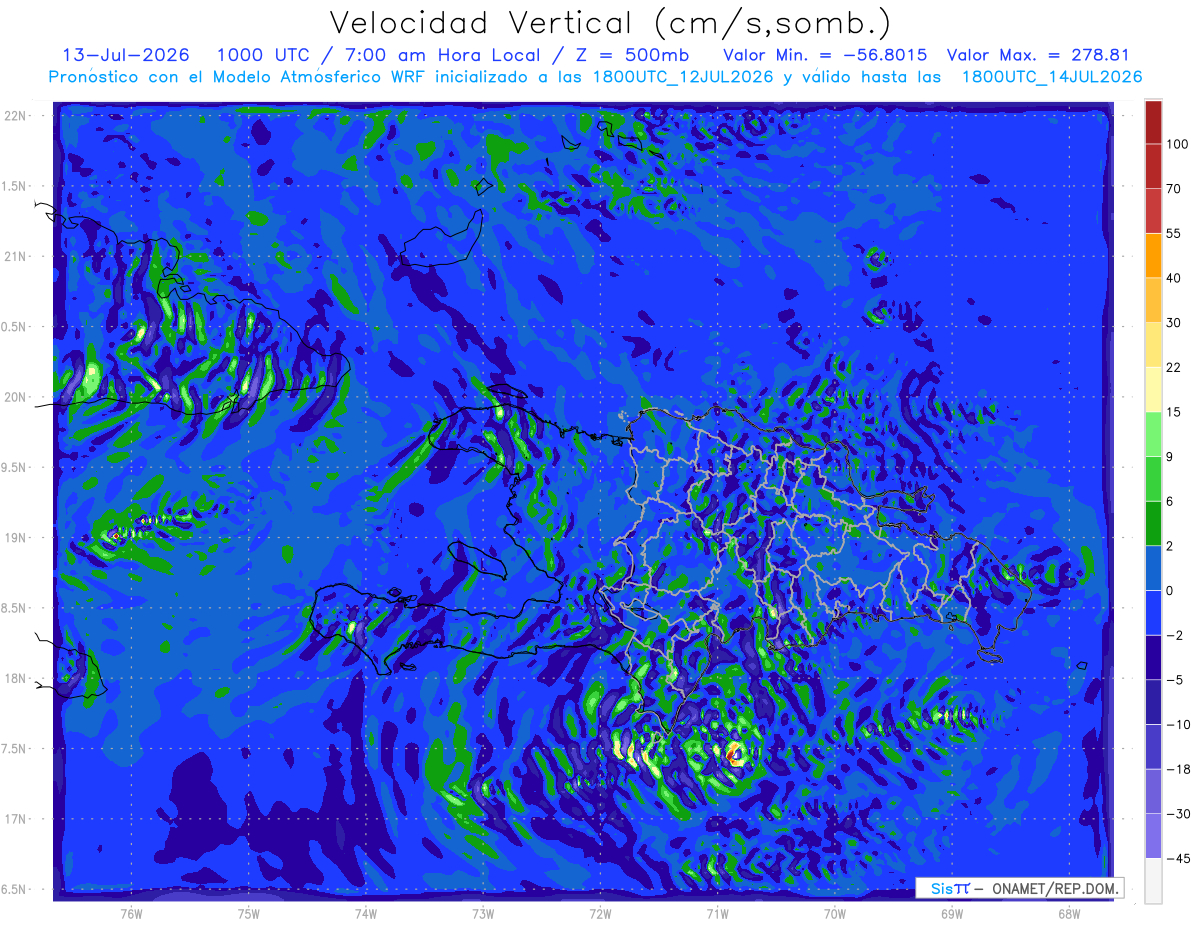Click the 76W longitude label
Screen dimensions: 1200x927
point(131,913)
